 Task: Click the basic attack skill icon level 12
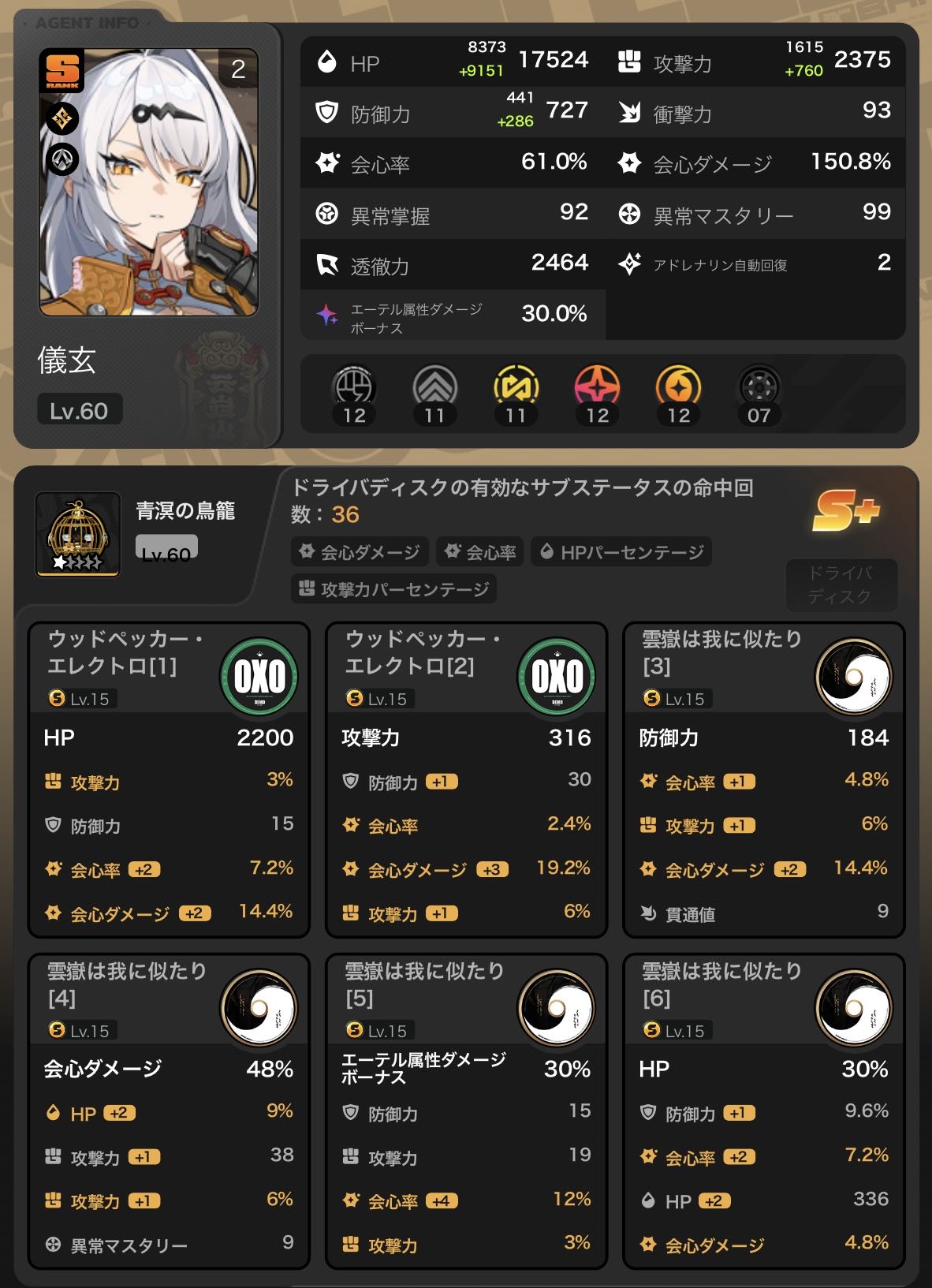353,389
